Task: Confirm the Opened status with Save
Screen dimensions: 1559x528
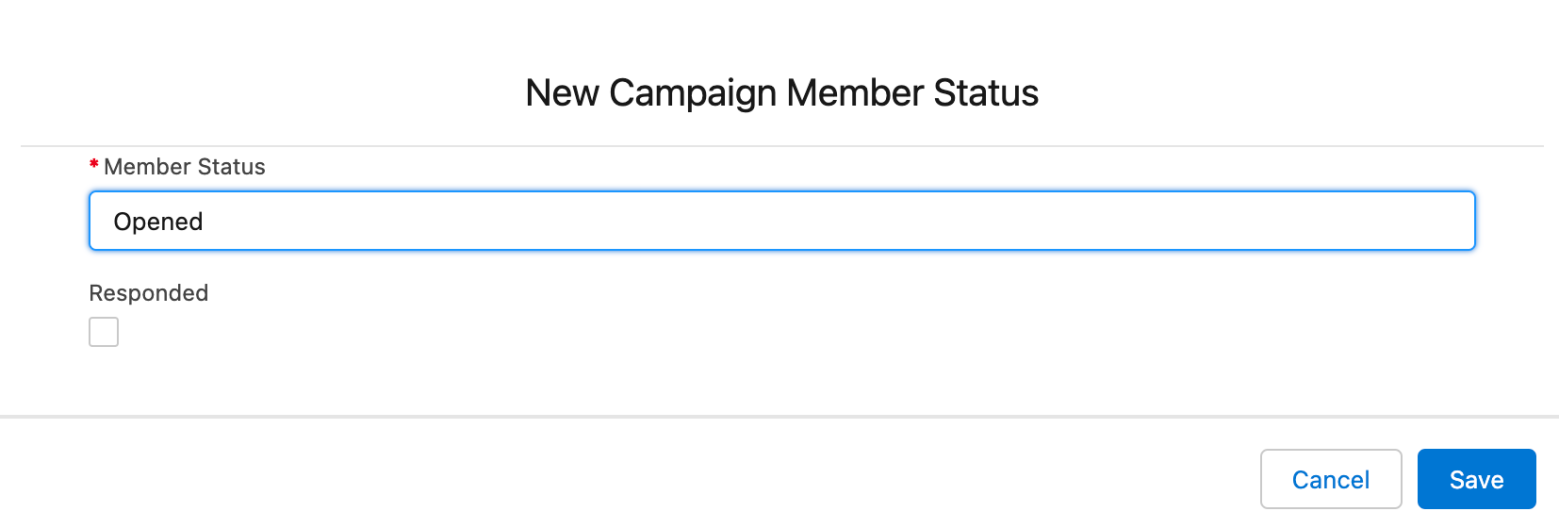Action: tap(1476, 479)
